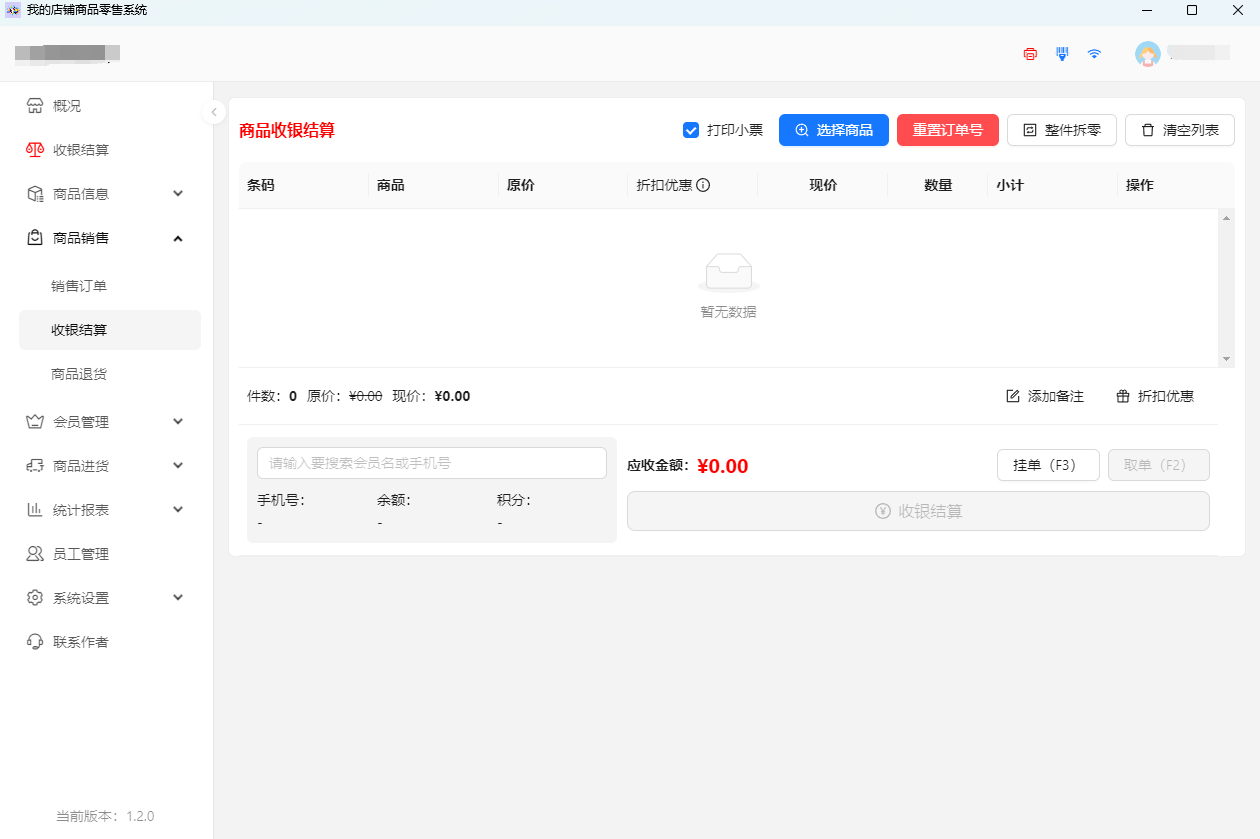Click the info icon beside 折扣优惠 column
The height and width of the screenshot is (839, 1260).
[x=703, y=185]
